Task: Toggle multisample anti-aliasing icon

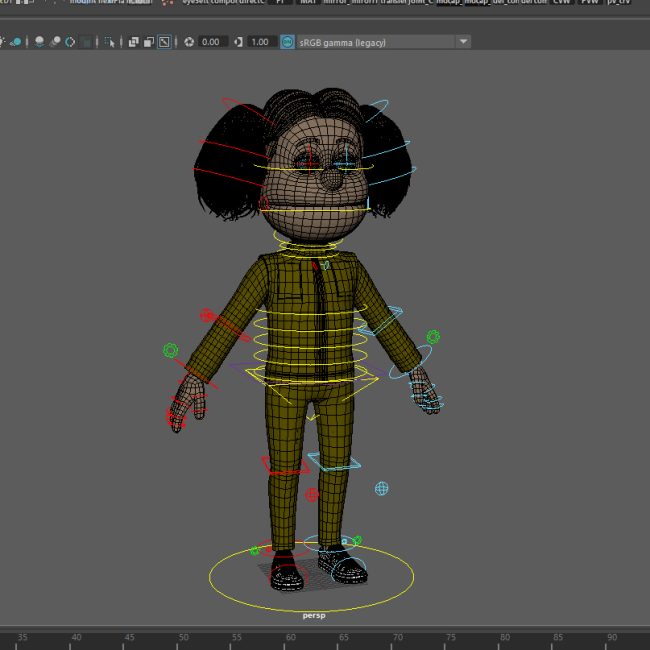Action: click(70, 41)
